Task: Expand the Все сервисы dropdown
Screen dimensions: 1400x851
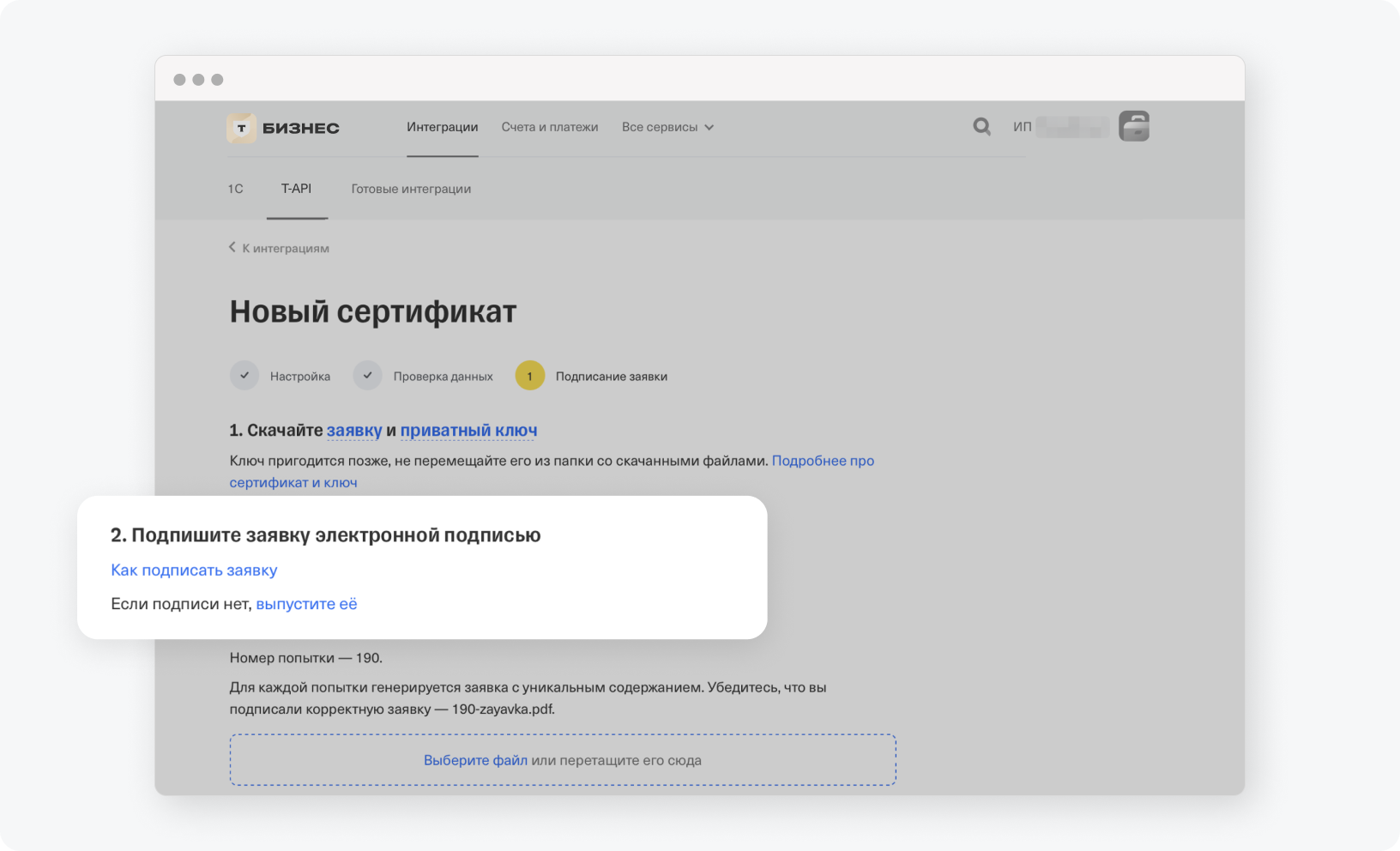Action: [667, 127]
